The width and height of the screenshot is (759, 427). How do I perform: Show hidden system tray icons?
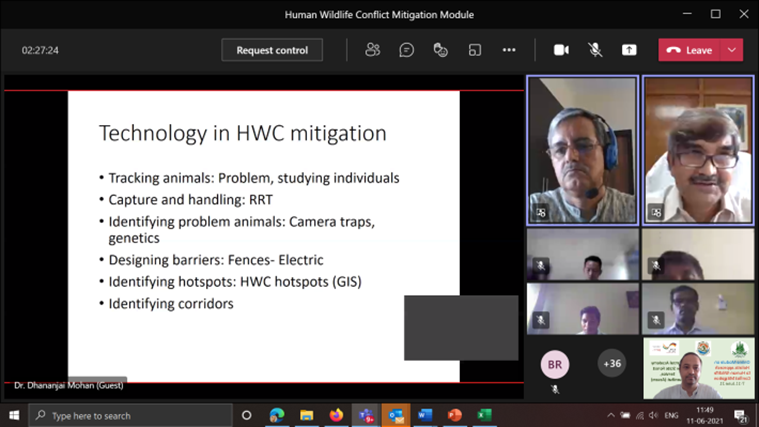click(x=611, y=415)
